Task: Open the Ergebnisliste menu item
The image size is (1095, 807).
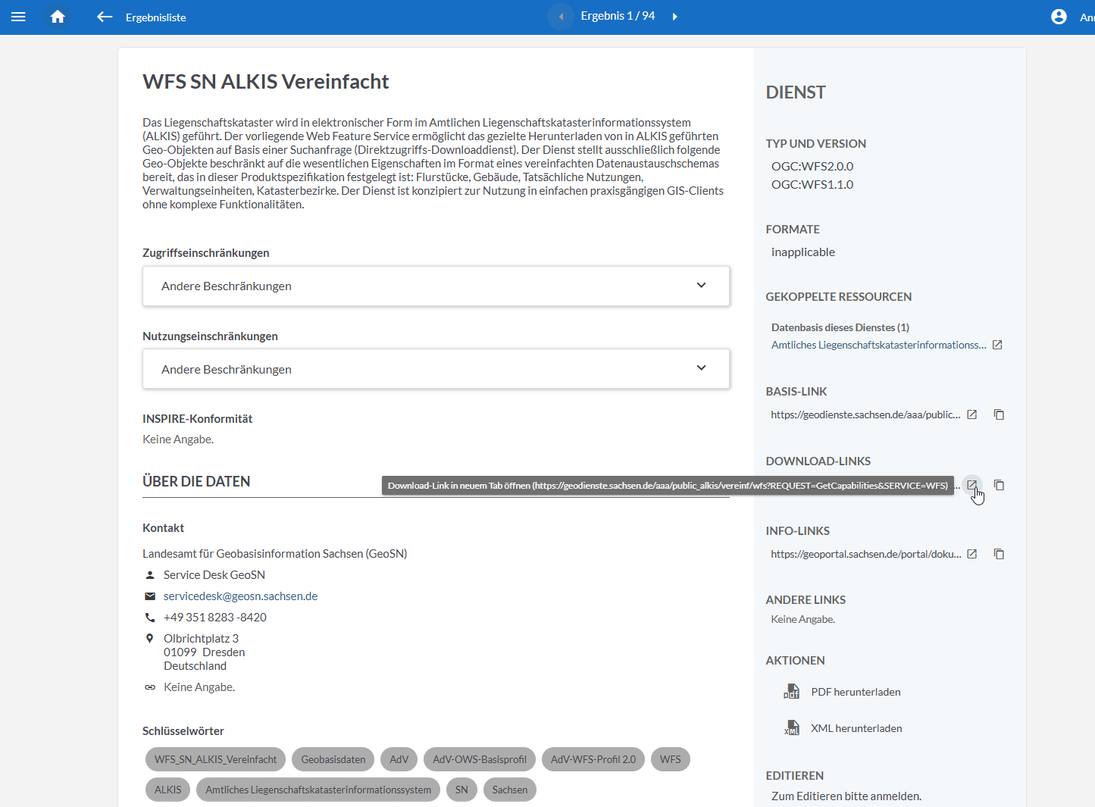Action: point(155,16)
